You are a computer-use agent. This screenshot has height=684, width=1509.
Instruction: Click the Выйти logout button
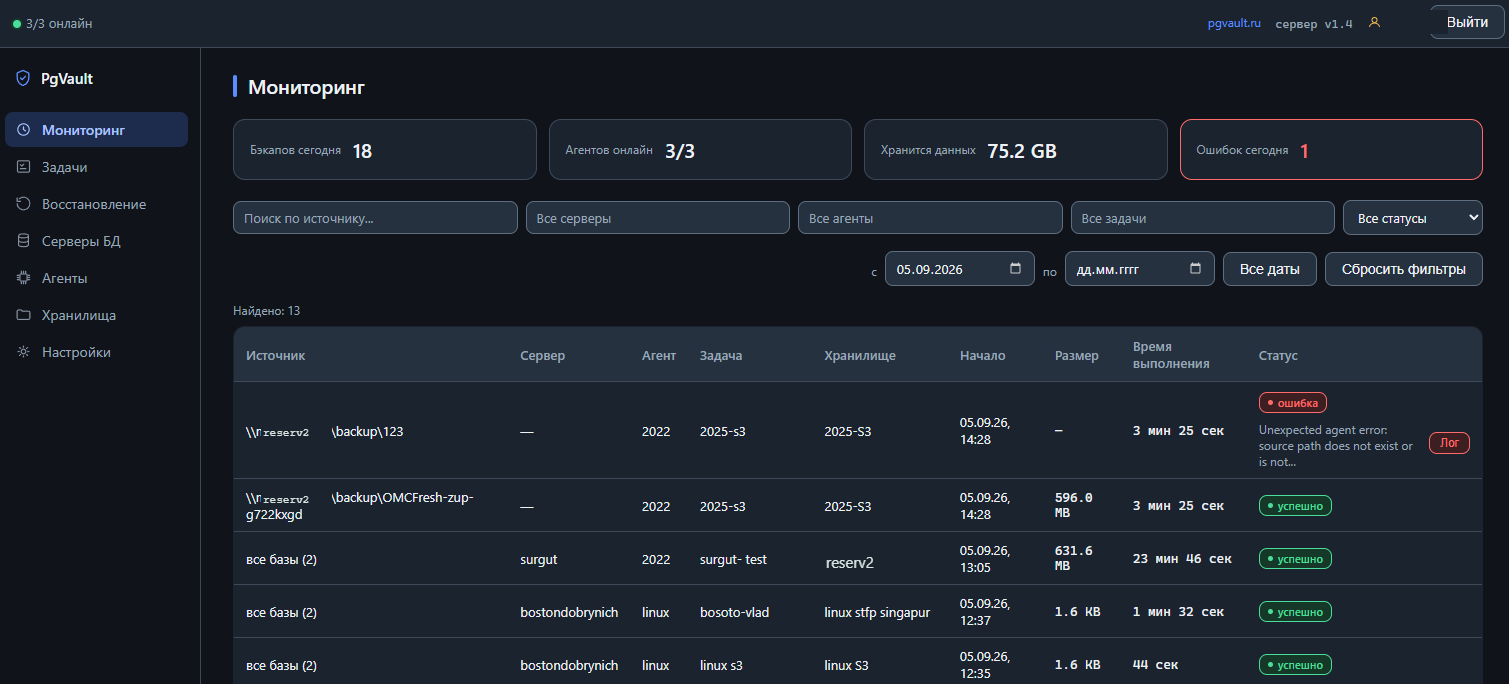1467,22
